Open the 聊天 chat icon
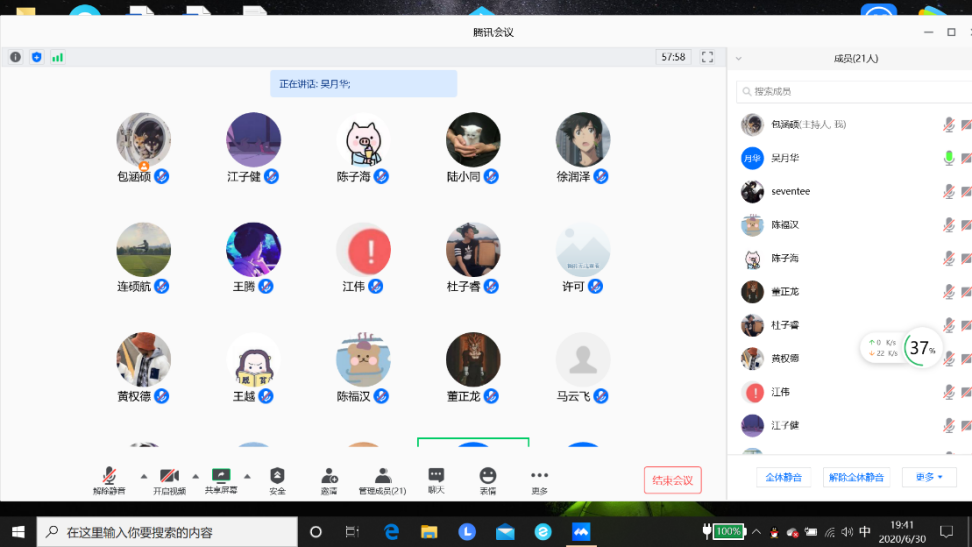Screen dimensions: 972x547 coord(436,476)
